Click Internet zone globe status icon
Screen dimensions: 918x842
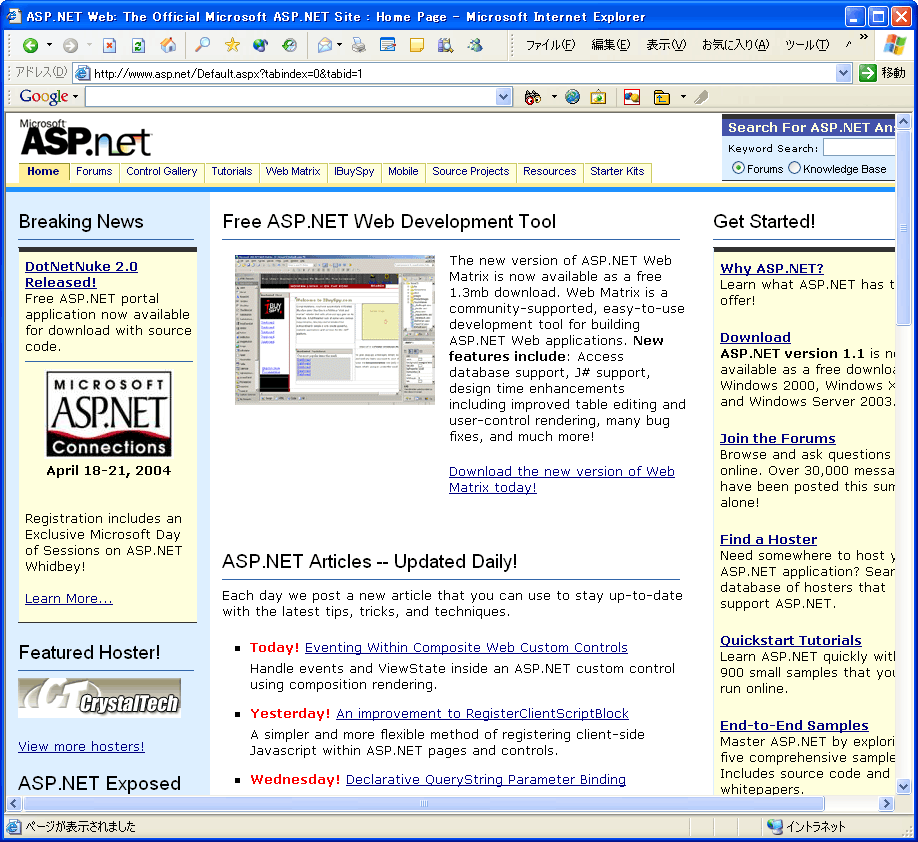coord(775,826)
